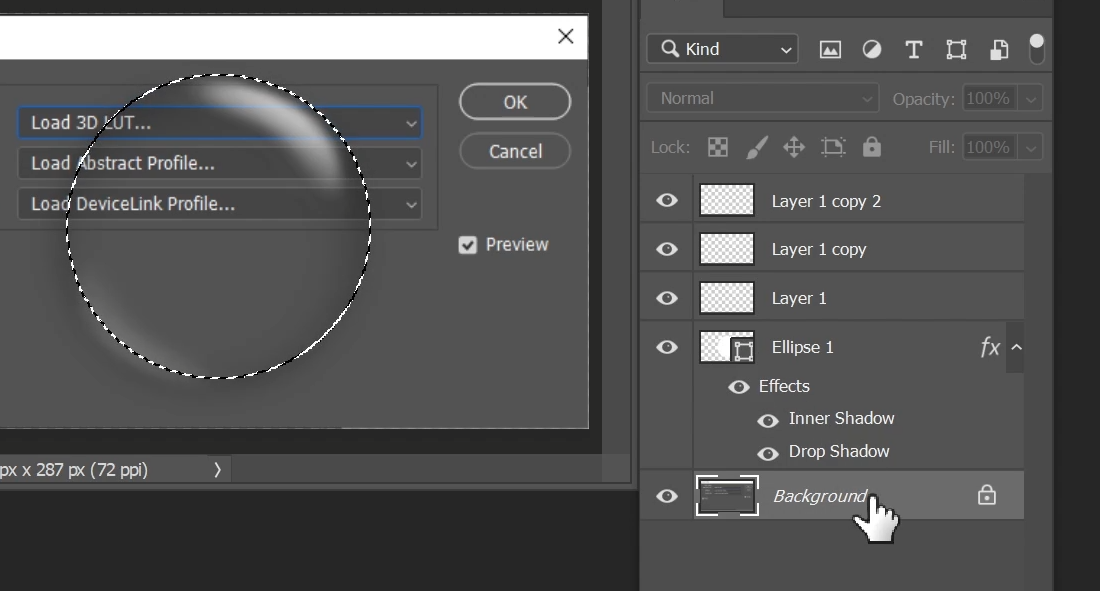Select the Layer 1 name
This screenshot has width=1100, height=591.
pos(799,298)
